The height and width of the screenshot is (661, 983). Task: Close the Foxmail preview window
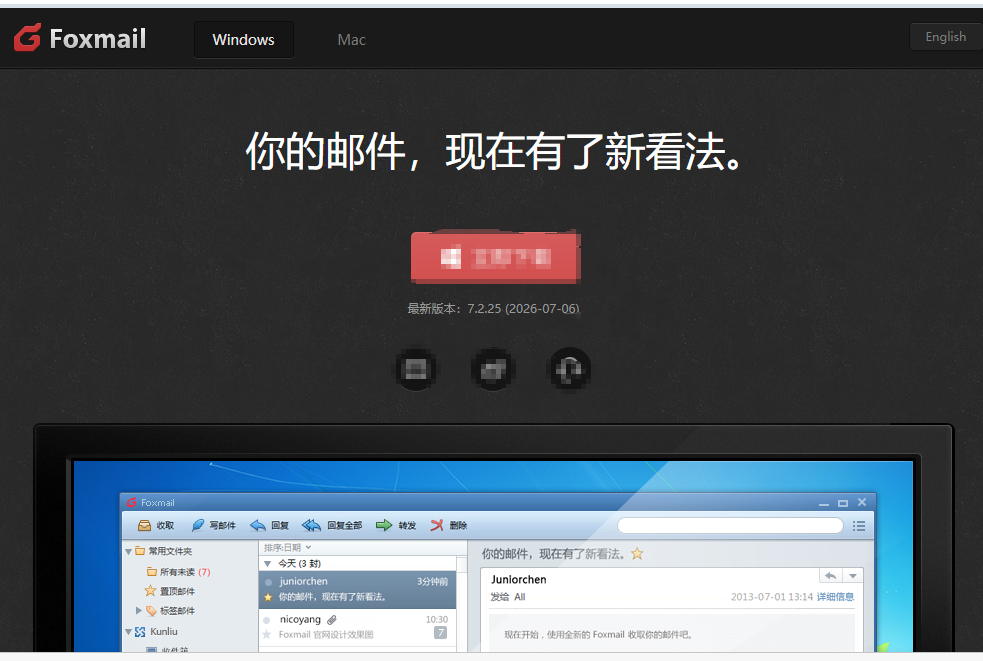point(862,502)
